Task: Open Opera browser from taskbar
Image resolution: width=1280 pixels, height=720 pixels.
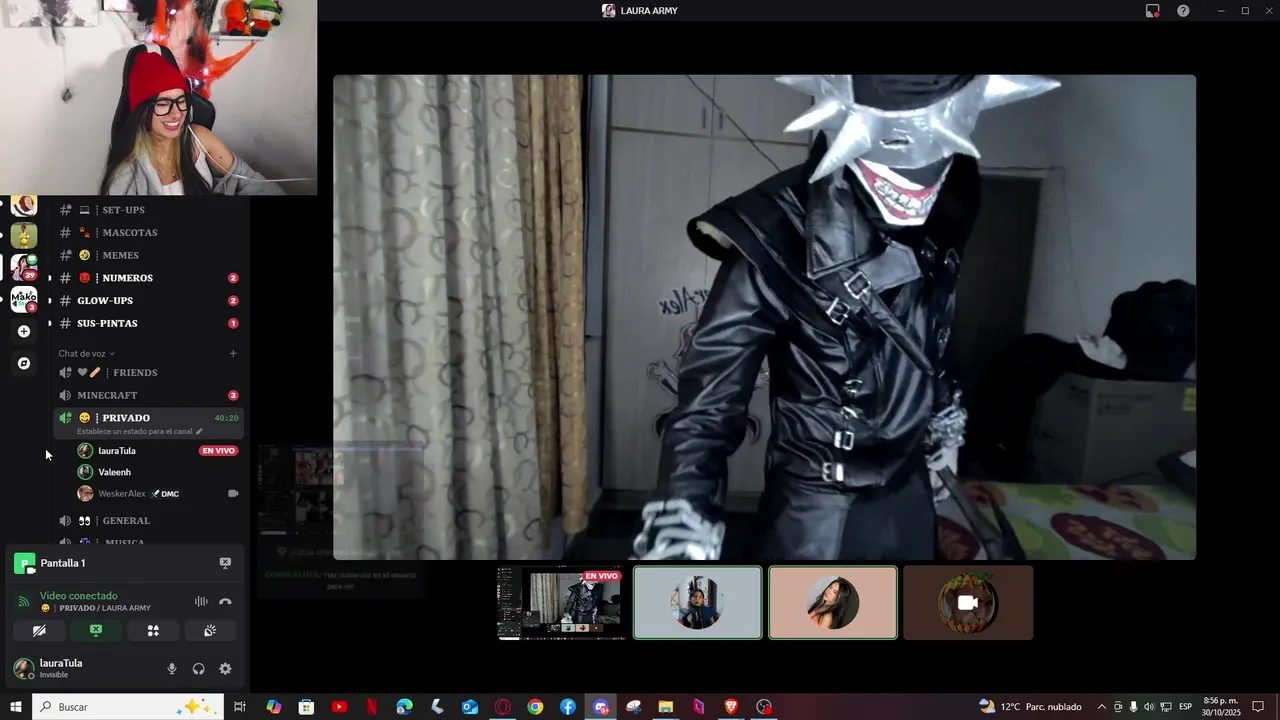Action: (x=503, y=707)
